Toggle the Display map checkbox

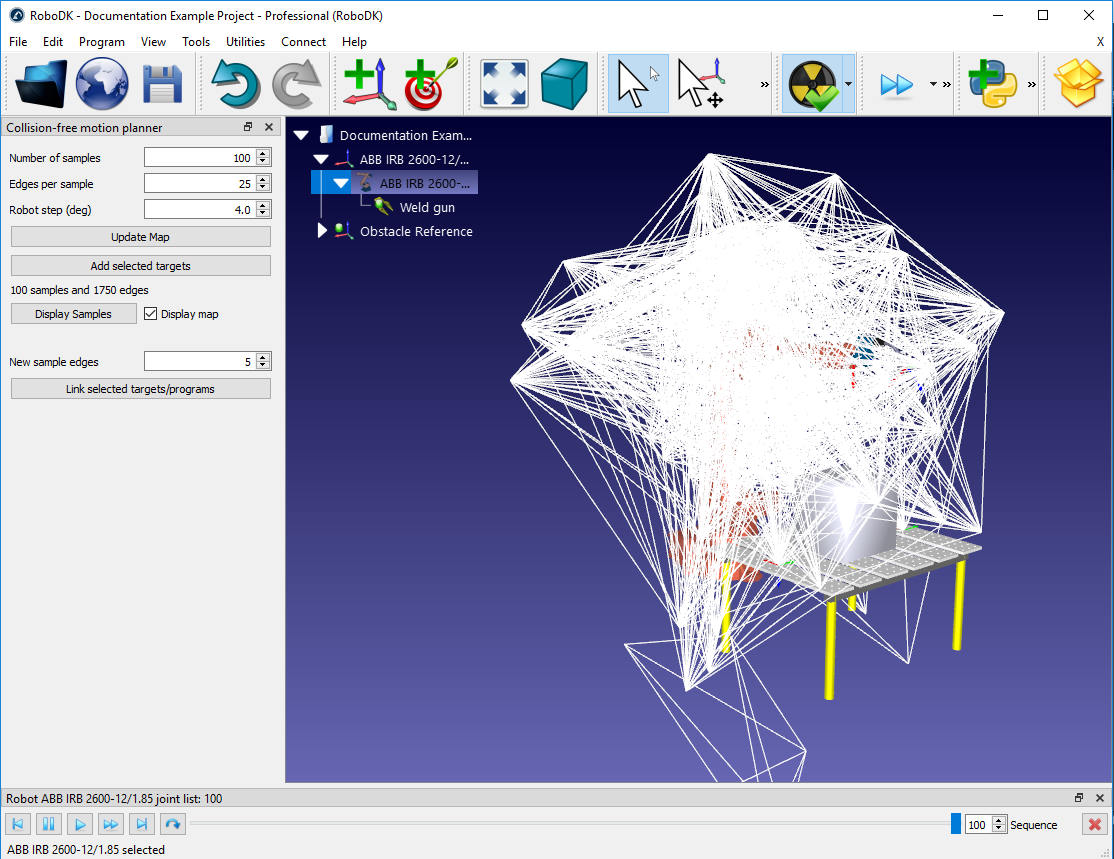point(151,314)
